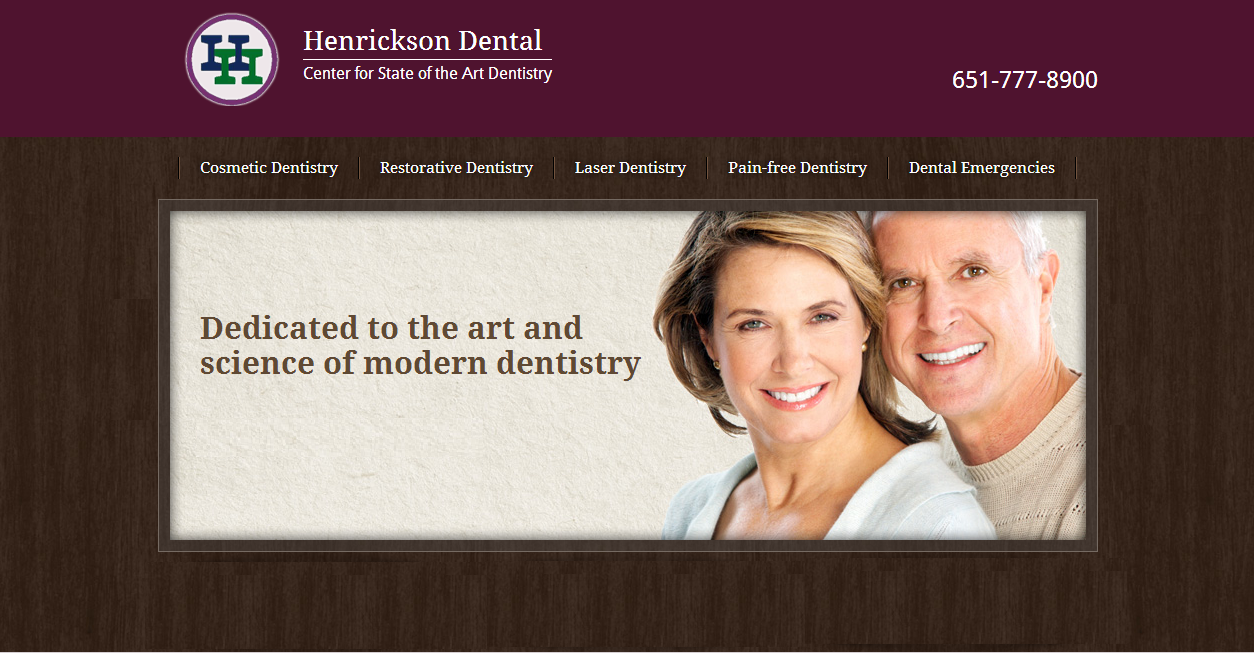Image resolution: width=1254 pixels, height=653 pixels.
Task: Open the Restorative Dentistry menu item
Action: (456, 168)
